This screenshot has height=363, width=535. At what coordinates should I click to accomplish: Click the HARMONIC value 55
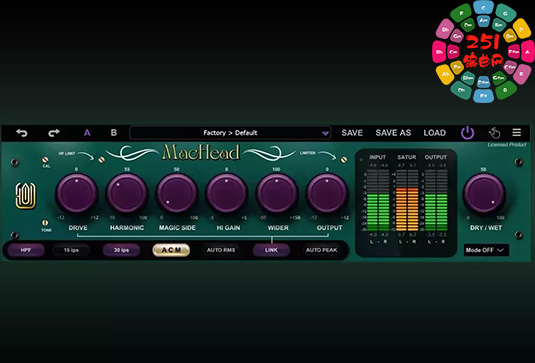coord(127,169)
